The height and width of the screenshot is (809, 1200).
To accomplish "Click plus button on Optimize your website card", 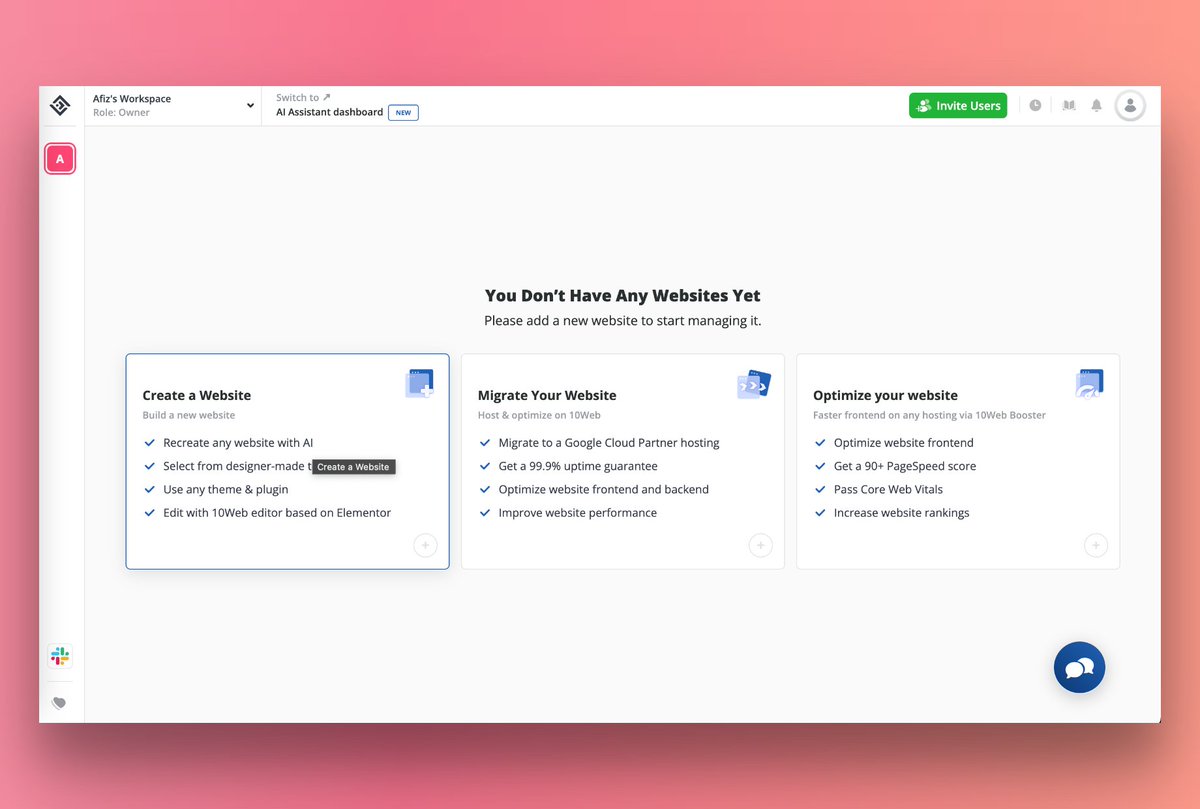I will click(1096, 545).
